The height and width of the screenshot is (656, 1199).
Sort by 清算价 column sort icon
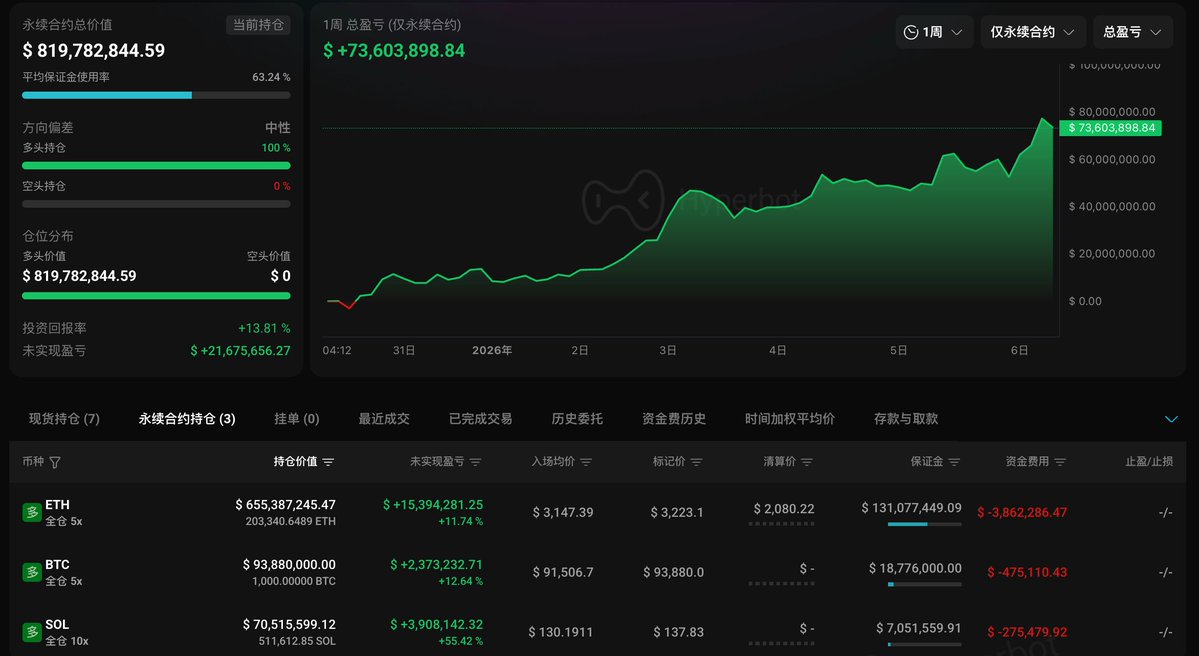tap(807, 462)
